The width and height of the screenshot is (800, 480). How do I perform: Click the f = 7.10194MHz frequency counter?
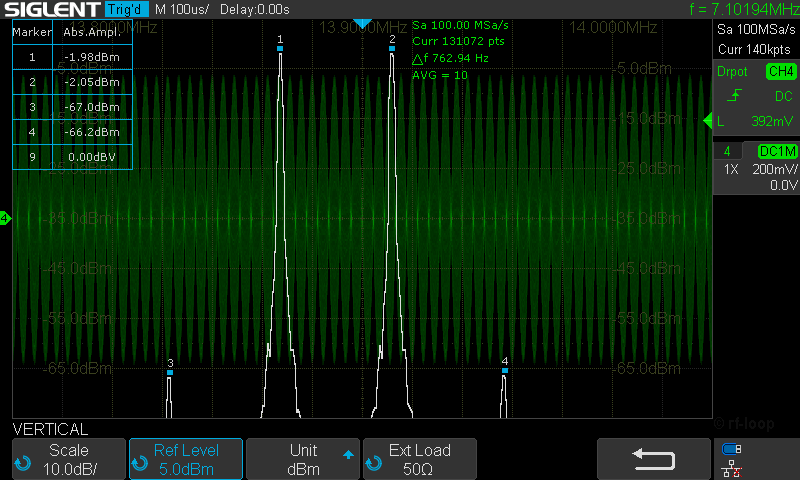744,9
